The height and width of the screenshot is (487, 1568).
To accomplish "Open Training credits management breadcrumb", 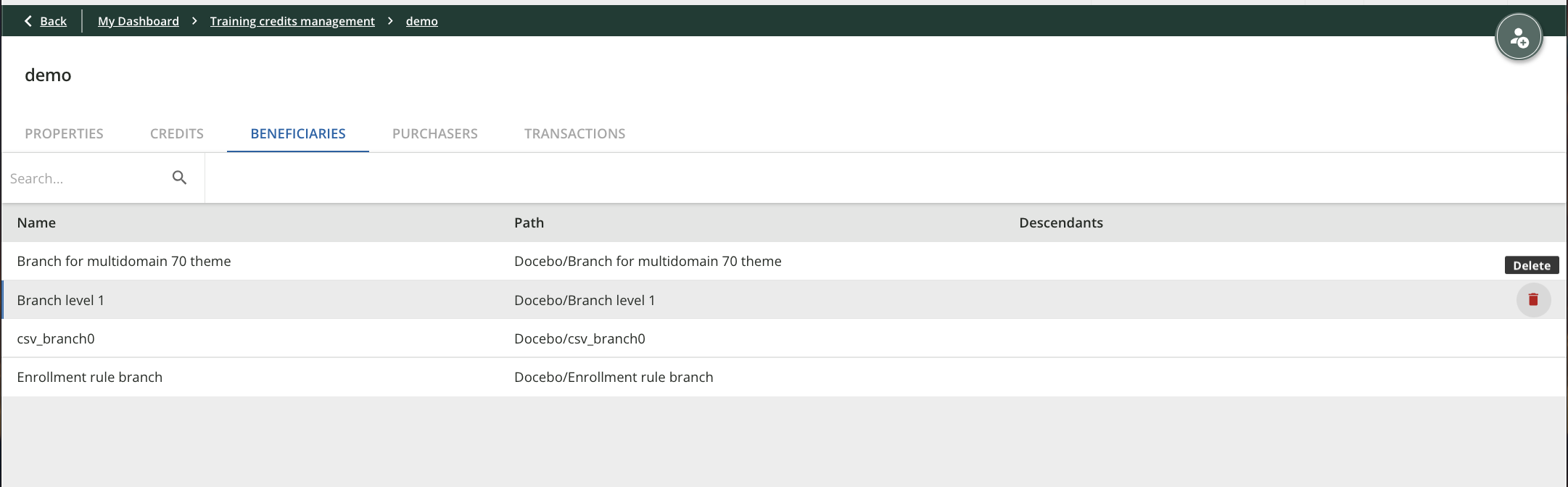I will [x=292, y=21].
